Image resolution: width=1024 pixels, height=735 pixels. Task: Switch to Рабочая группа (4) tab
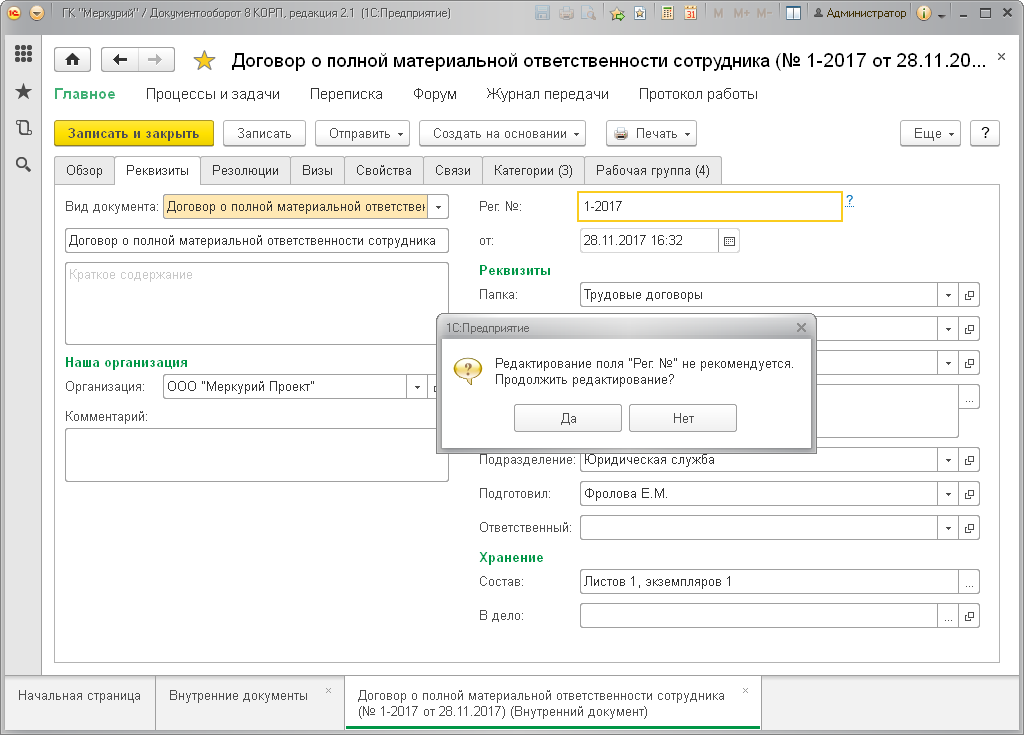coord(652,171)
